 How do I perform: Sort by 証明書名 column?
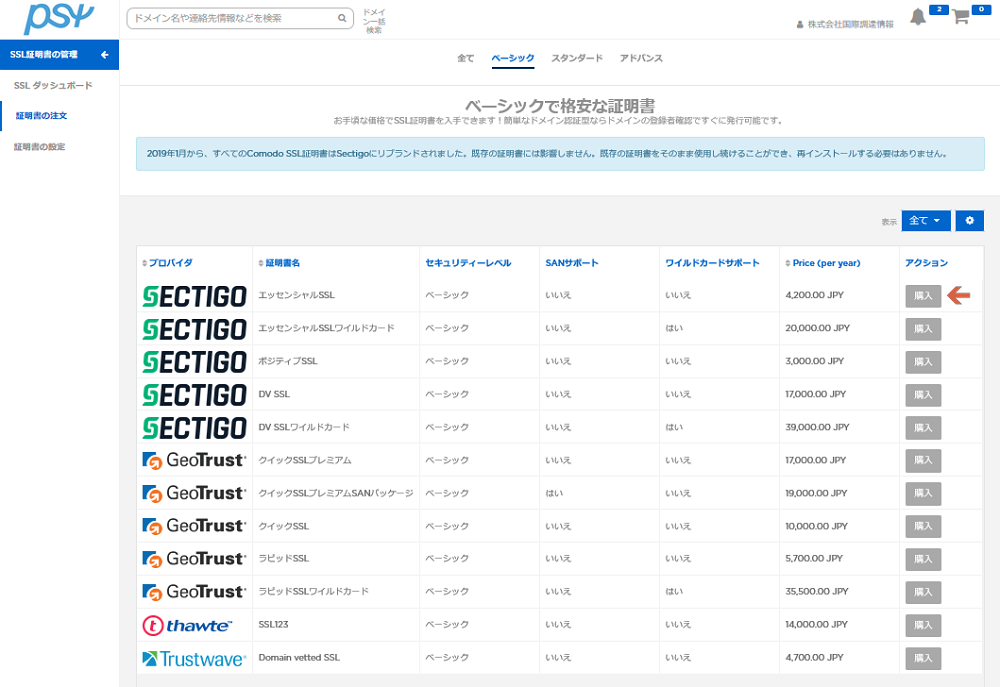point(279,263)
